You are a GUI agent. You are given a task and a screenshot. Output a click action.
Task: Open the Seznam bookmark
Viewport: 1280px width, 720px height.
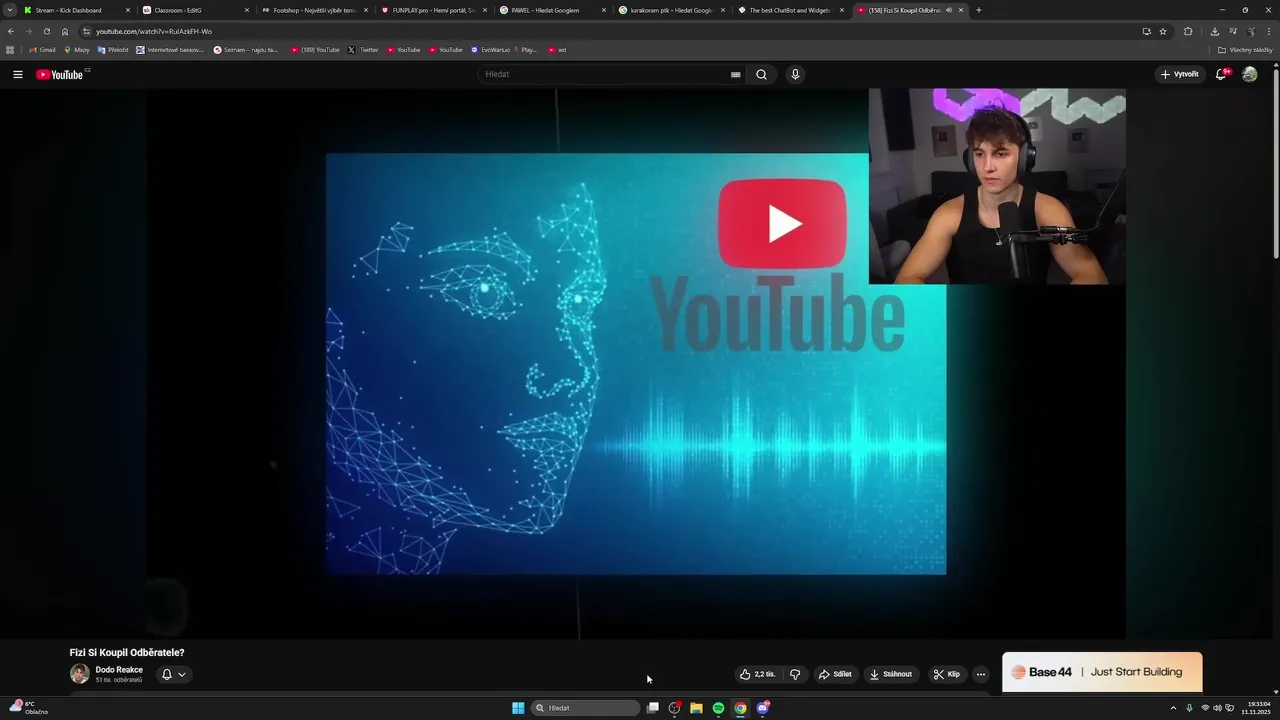tap(246, 50)
